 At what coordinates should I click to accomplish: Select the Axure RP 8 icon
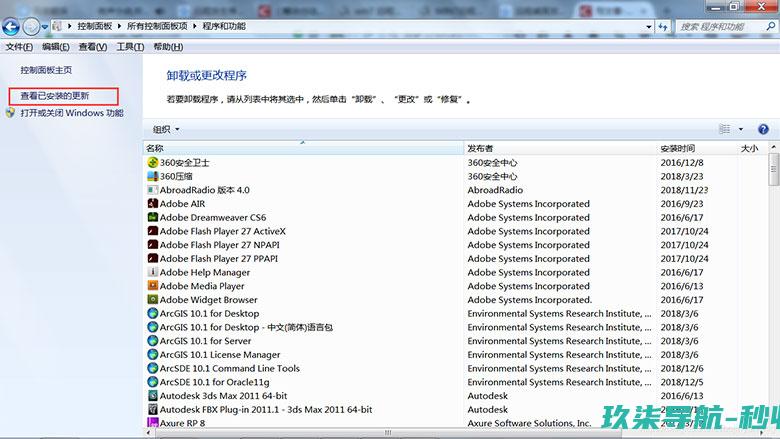tap(153, 423)
